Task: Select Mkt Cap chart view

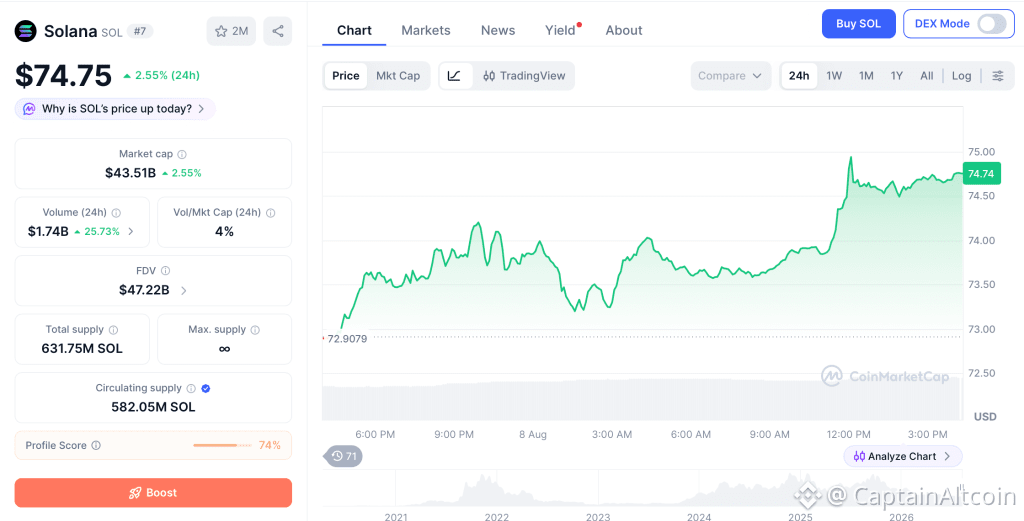Action: [398, 76]
